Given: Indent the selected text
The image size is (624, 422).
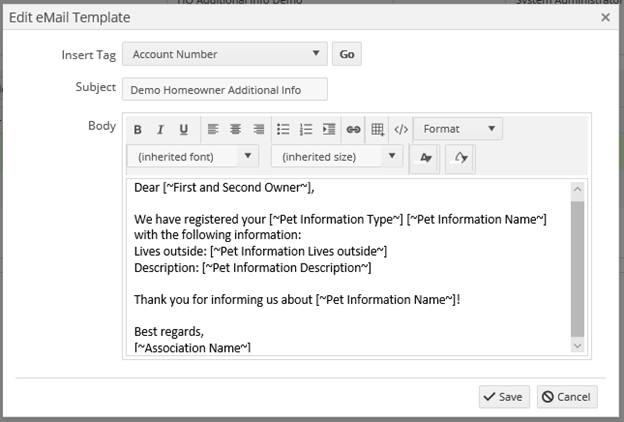Looking at the screenshot, I should (x=329, y=129).
